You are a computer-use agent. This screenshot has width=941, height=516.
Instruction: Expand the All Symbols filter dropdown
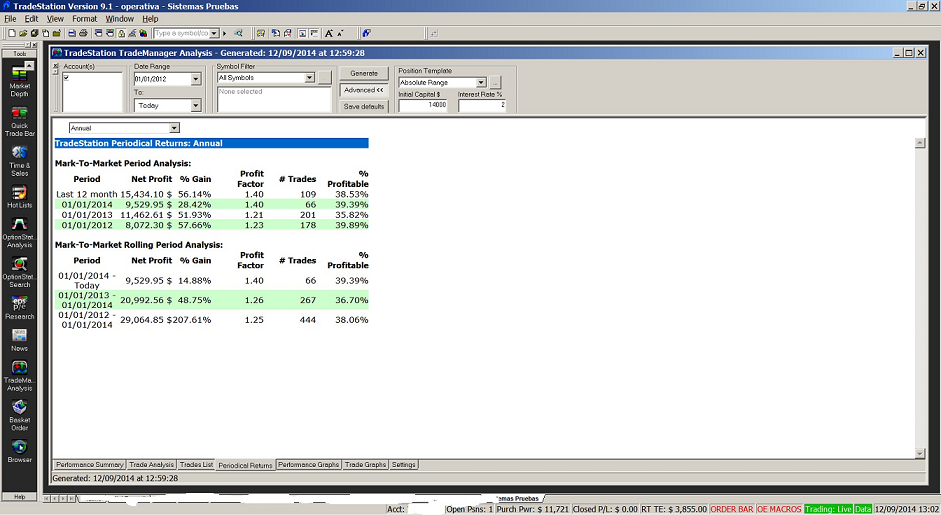click(x=310, y=77)
